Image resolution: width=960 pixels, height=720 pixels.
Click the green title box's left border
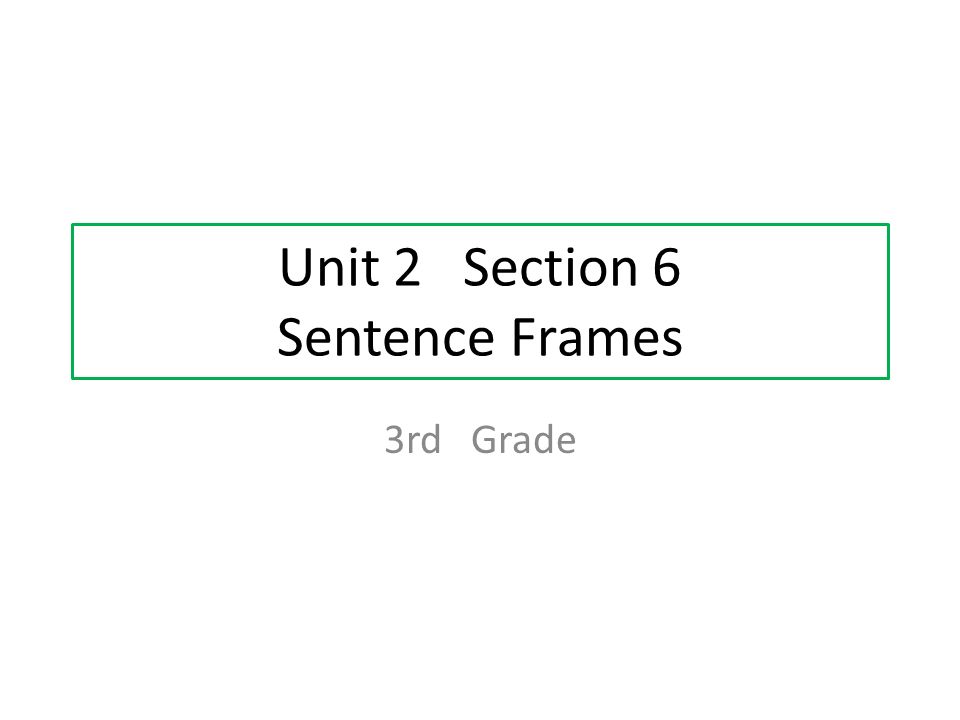(73, 301)
